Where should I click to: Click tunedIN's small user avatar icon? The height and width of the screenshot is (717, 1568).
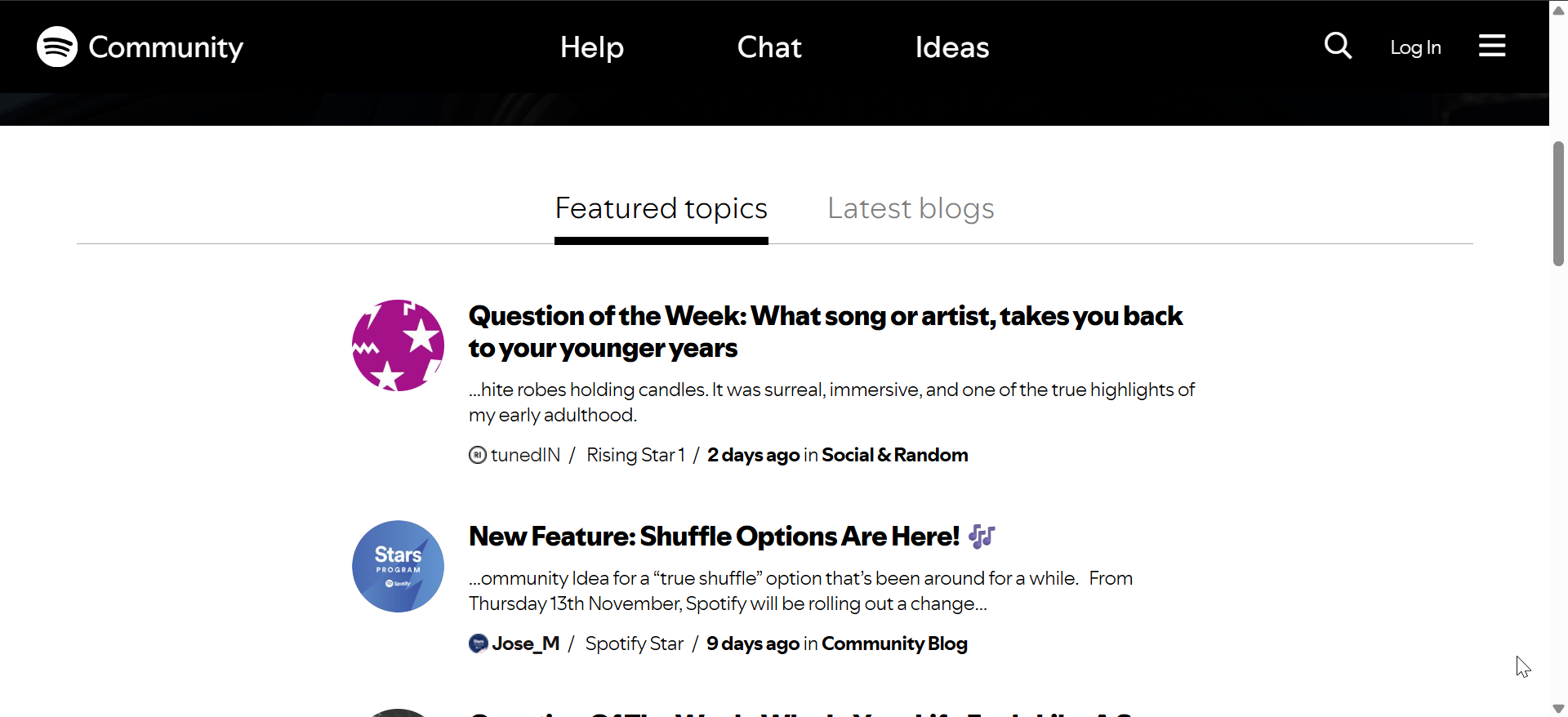[x=478, y=455]
